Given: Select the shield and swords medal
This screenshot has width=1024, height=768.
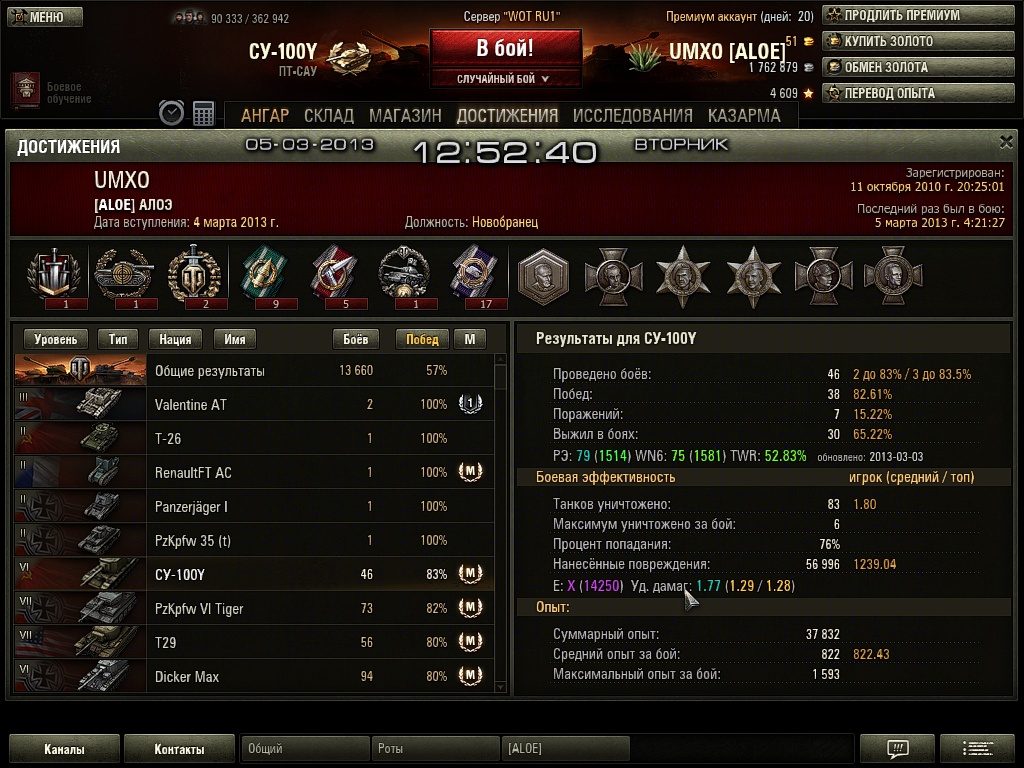Looking at the screenshot, I should click(55, 276).
